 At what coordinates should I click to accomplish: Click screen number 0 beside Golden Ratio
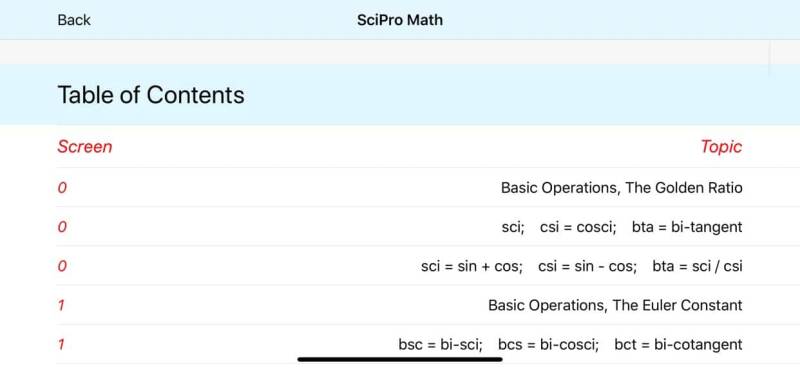[x=62, y=188]
